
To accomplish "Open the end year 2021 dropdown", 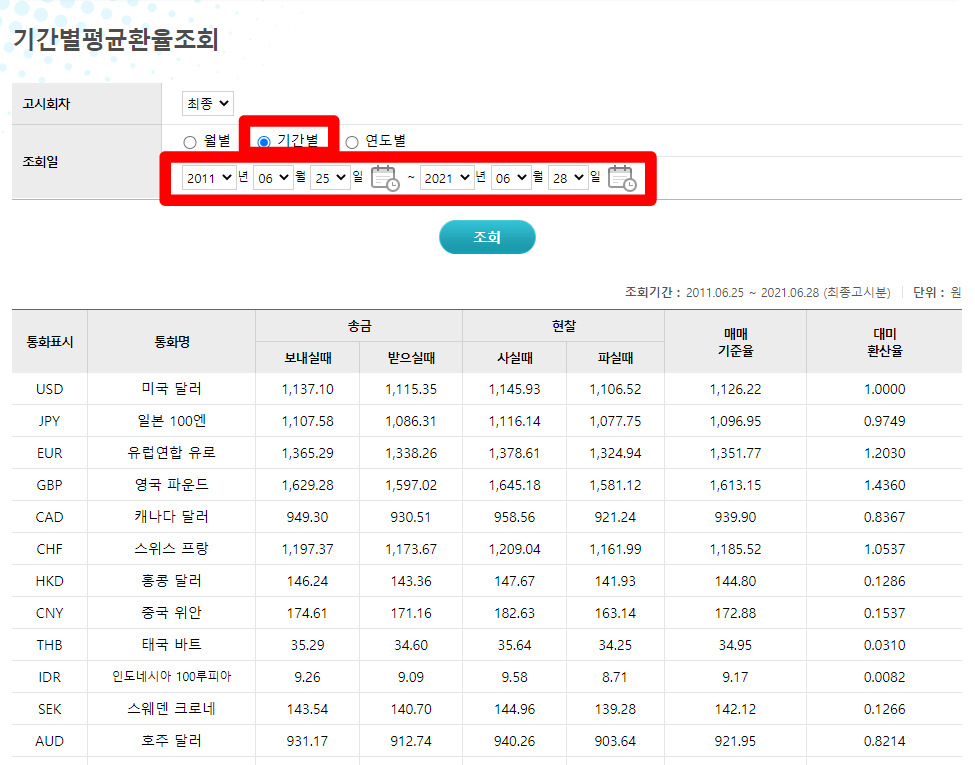I will click(x=450, y=177).
